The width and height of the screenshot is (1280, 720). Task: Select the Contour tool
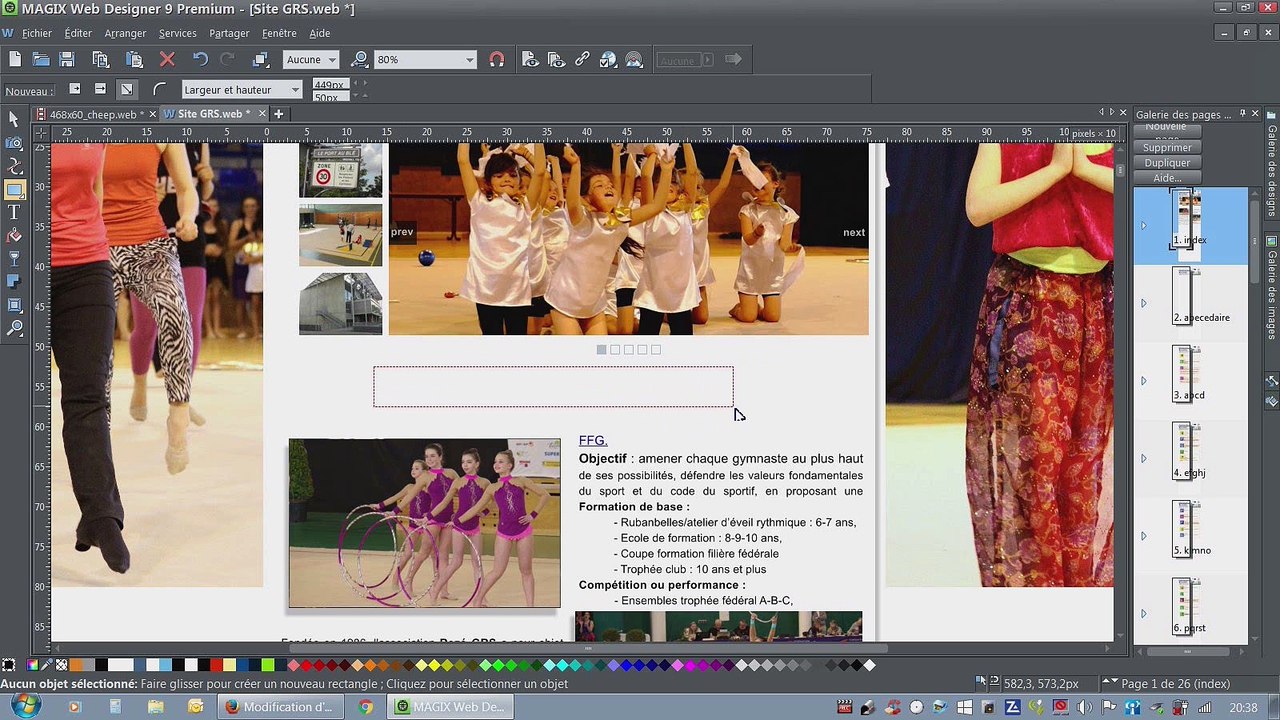pos(14,306)
